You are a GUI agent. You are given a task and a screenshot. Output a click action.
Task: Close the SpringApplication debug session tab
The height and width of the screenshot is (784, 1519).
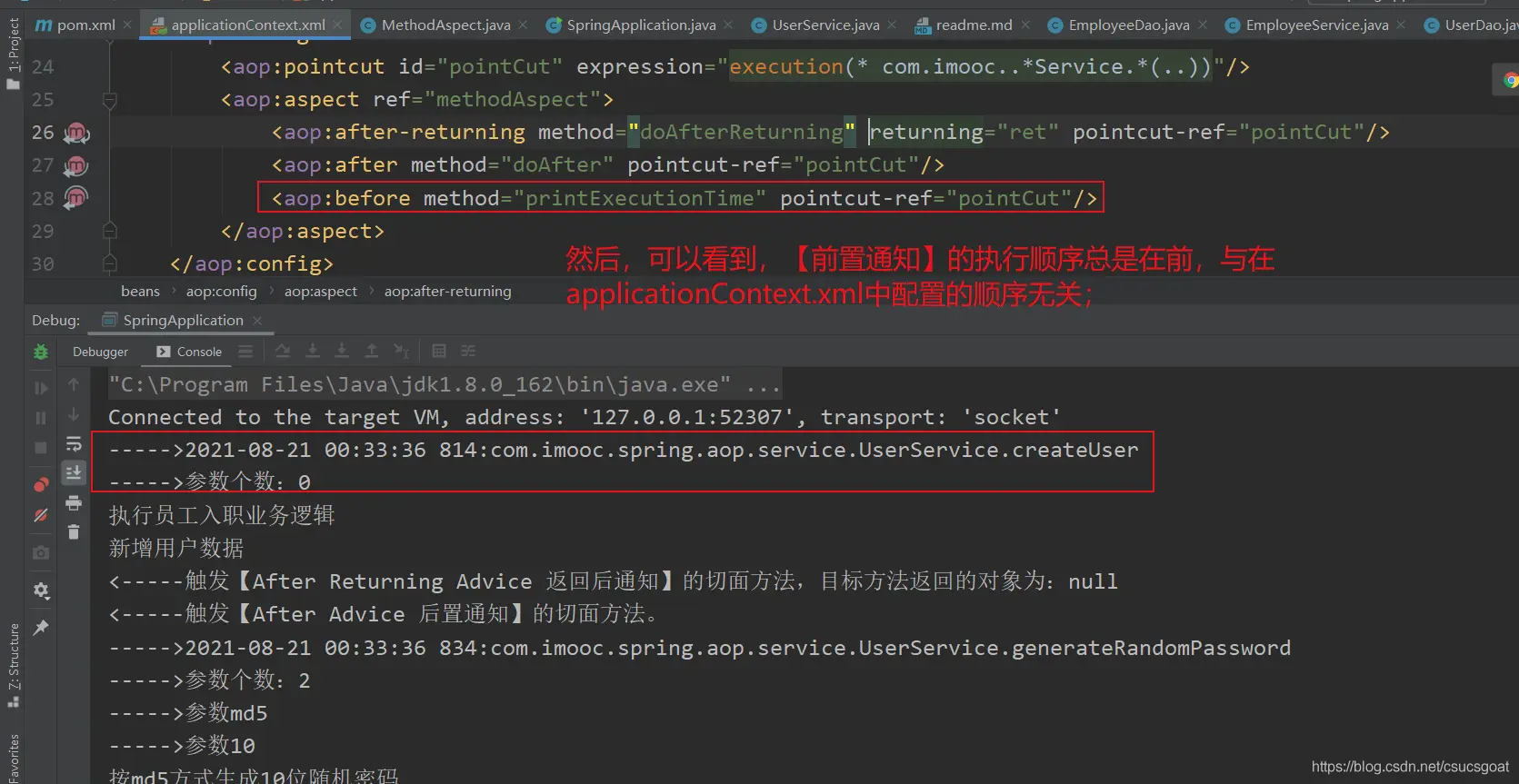pos(257,321)
